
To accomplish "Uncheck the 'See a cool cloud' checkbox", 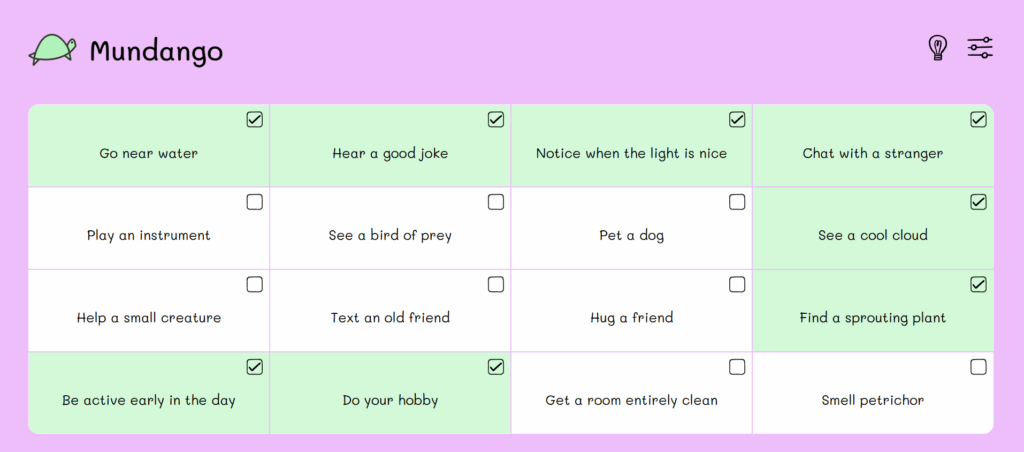I will click(978, 202).
